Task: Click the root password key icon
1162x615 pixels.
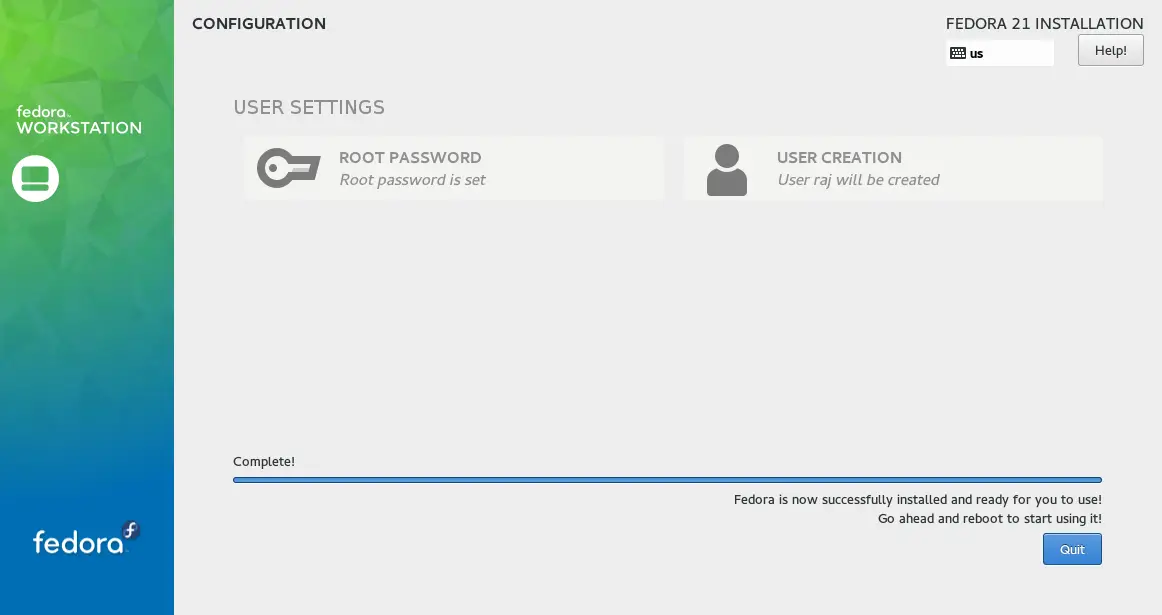Action: pyautogui.click(x=288, y=168)
